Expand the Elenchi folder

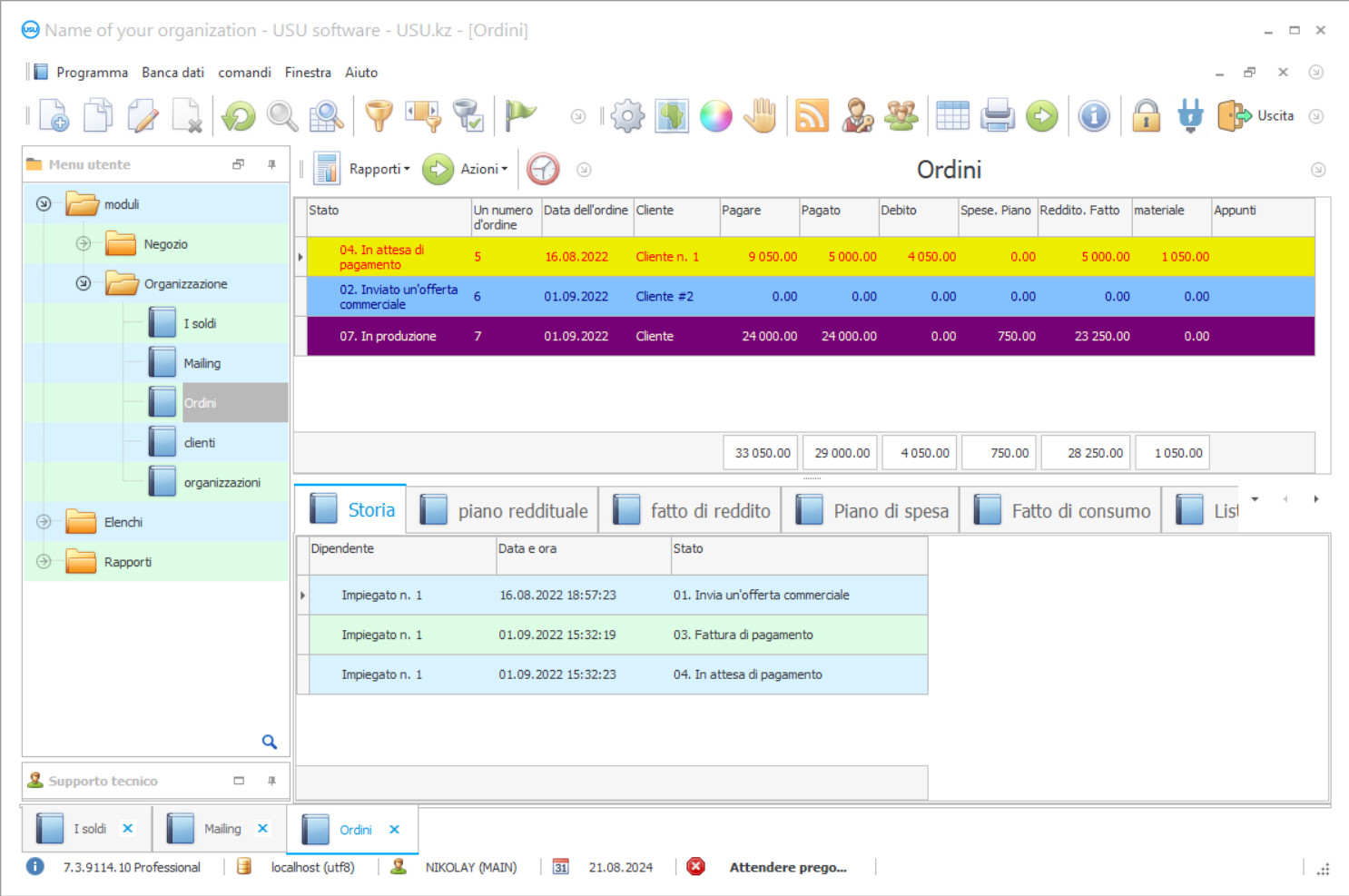pyautogui.click(x=44, y=522)
